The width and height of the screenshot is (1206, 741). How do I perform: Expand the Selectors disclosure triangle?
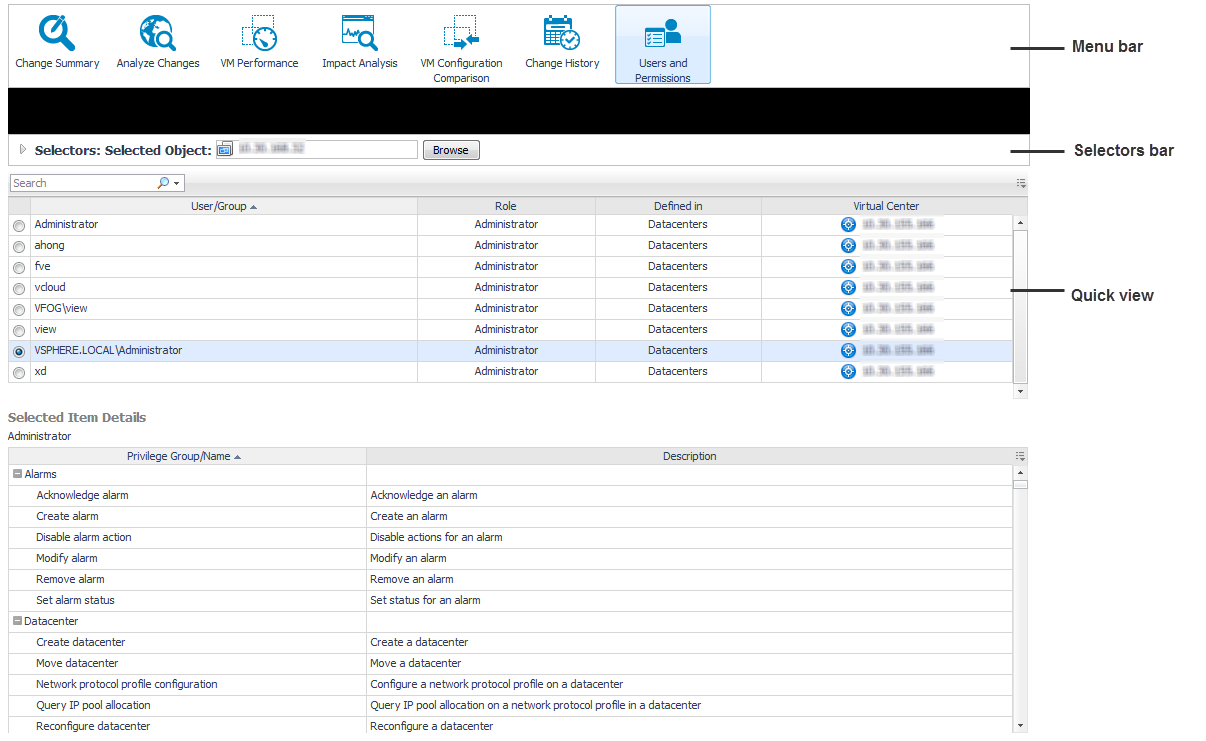point(23,150)
